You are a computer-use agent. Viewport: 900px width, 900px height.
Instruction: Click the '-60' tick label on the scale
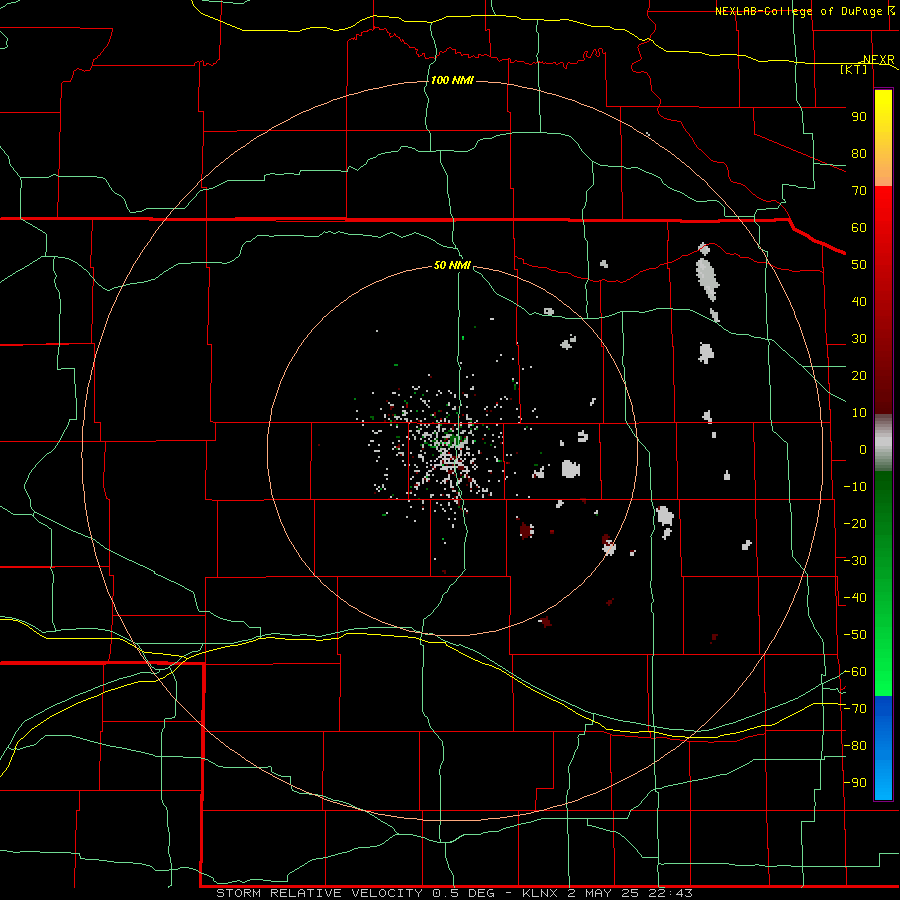(855, 672)
